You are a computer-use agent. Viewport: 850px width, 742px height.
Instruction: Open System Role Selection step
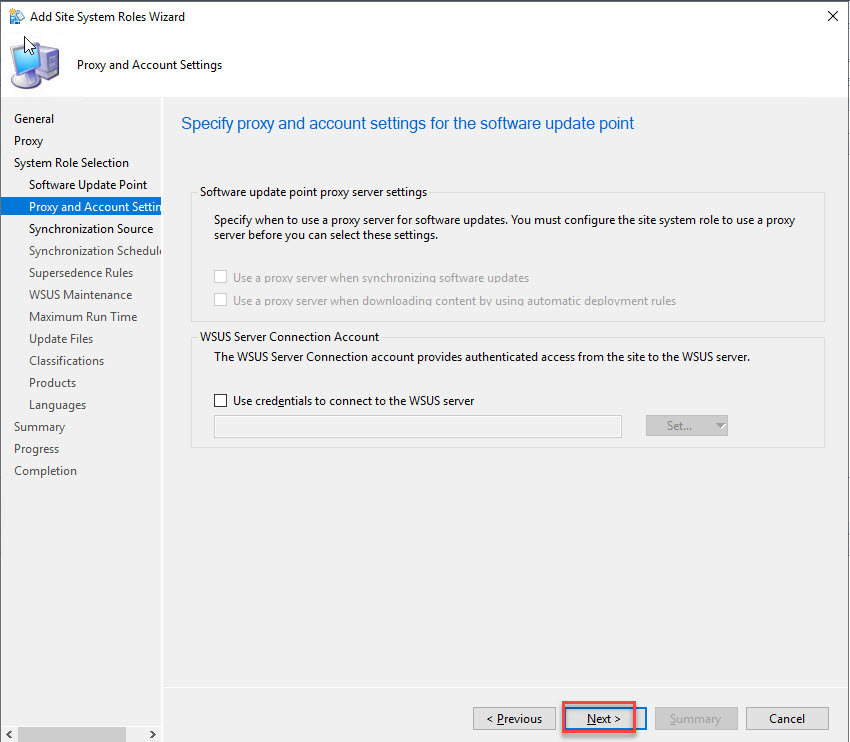coord(71,163)
